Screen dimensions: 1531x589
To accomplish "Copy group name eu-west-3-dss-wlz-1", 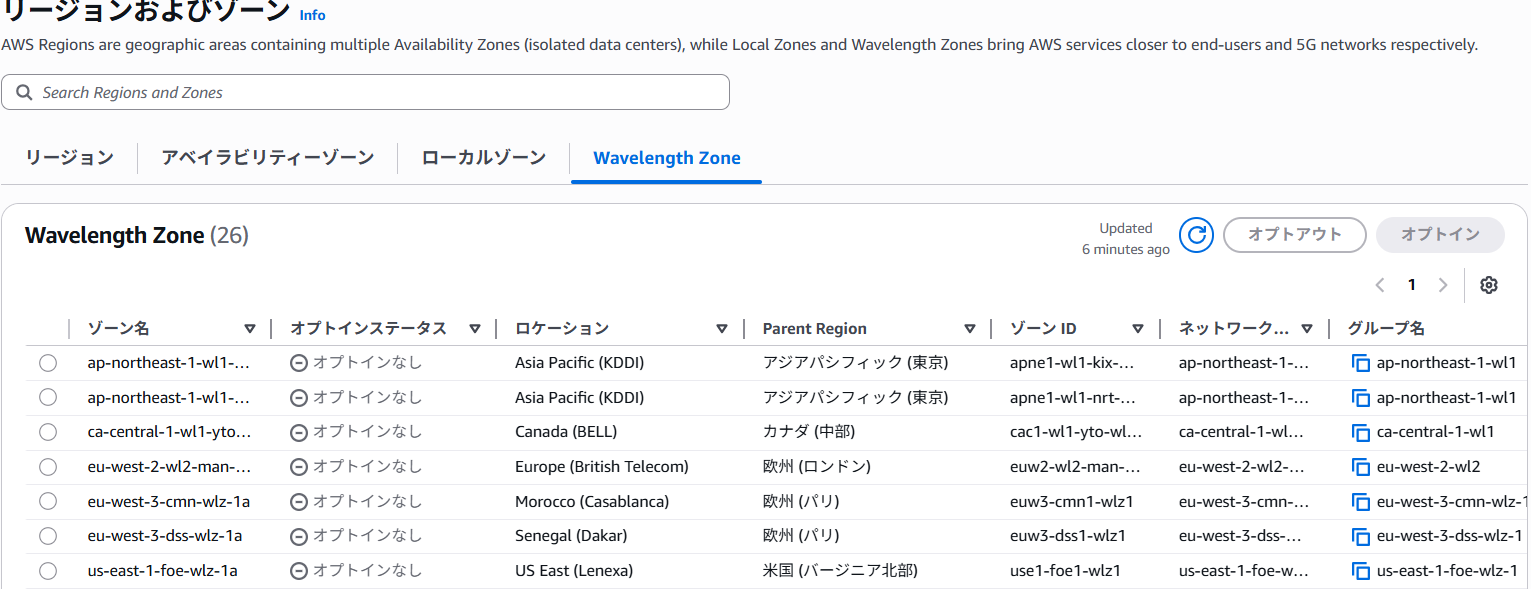I will [x=1360, y=536].
